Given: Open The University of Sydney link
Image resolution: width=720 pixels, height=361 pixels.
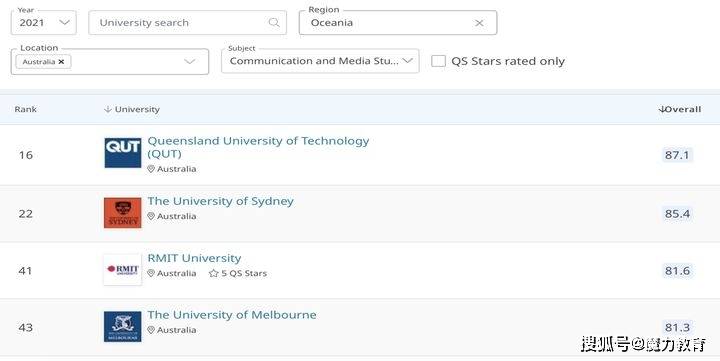Looking at the screenshot, I should pos(220,201).
